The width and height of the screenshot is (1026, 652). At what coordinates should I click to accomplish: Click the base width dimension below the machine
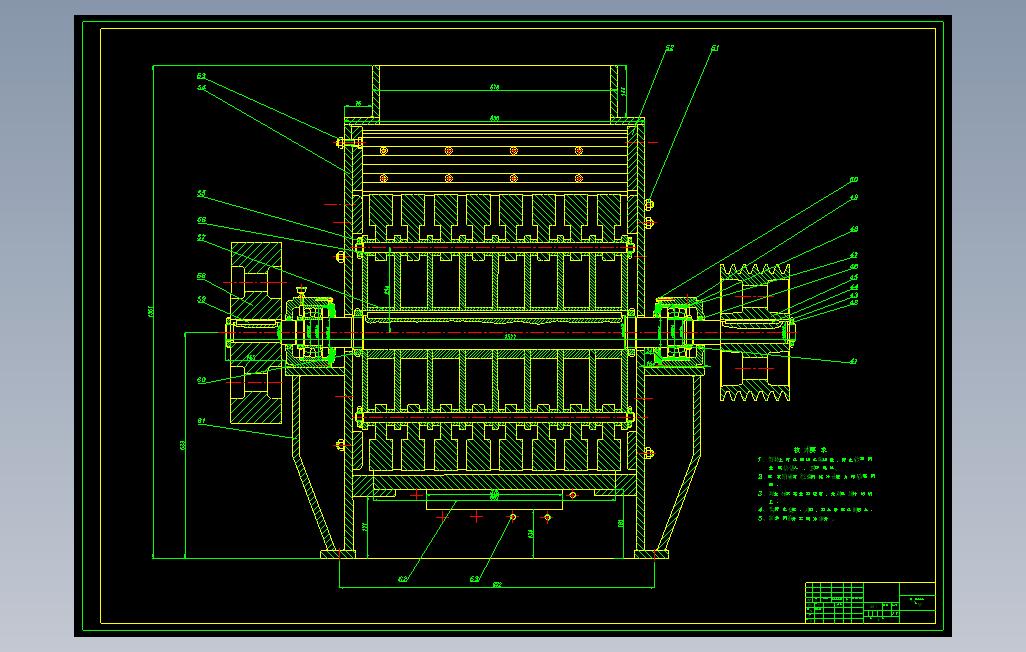pos(497,585)
